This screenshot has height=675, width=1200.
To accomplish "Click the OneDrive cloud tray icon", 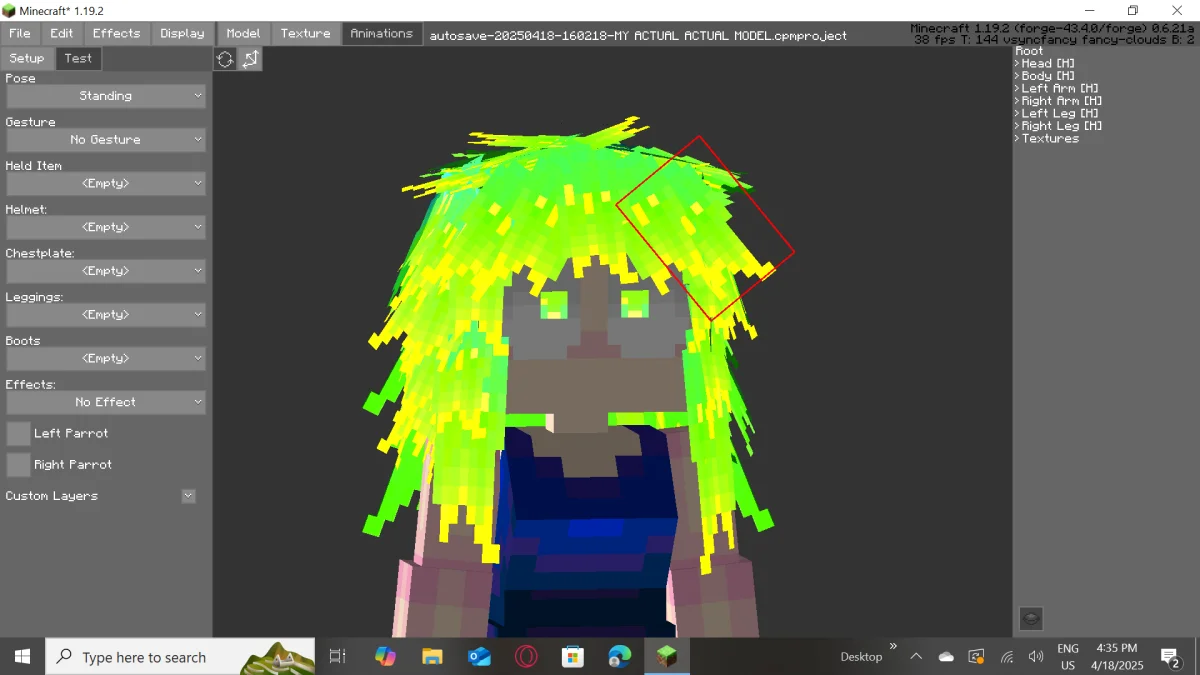I will point(946,657).
